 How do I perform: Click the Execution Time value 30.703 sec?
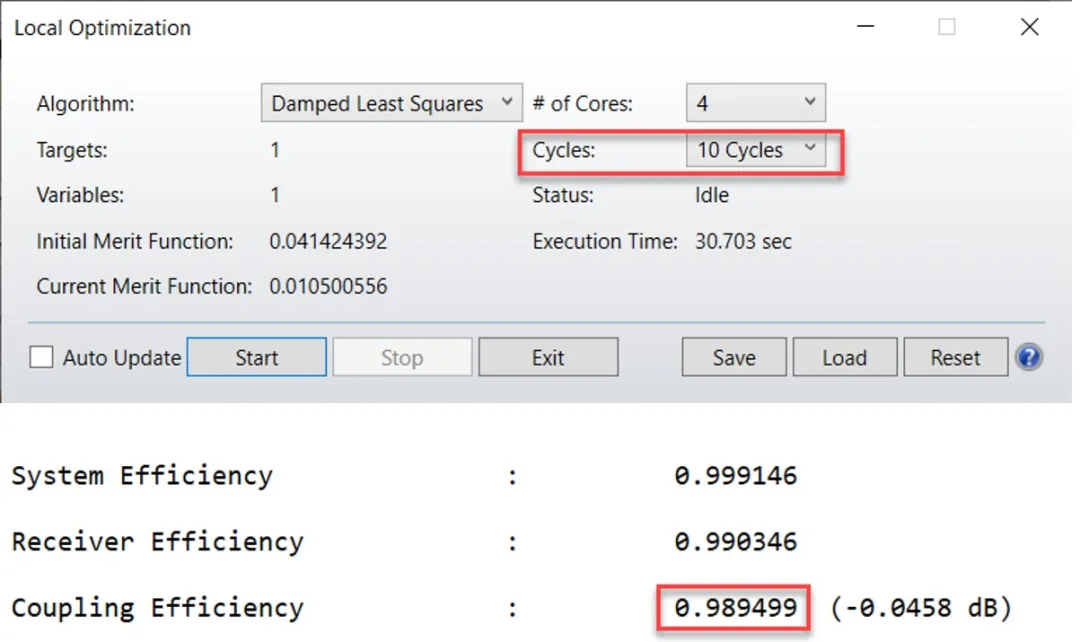coord(743,241)
